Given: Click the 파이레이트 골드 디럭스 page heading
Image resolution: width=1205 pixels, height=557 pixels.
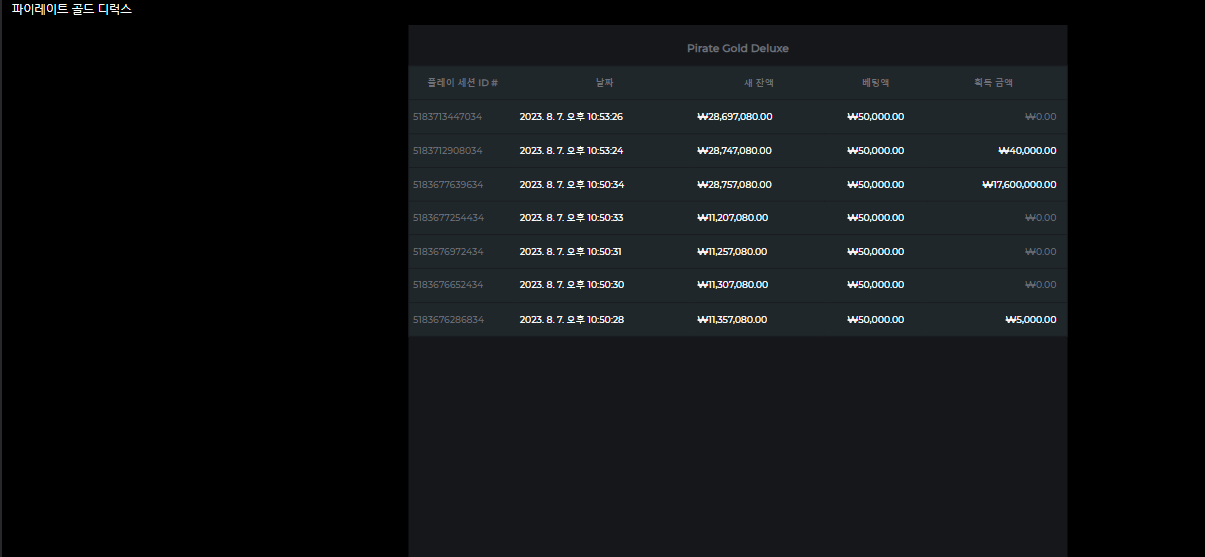Looking at the screenshot, I should coord(71,10).
